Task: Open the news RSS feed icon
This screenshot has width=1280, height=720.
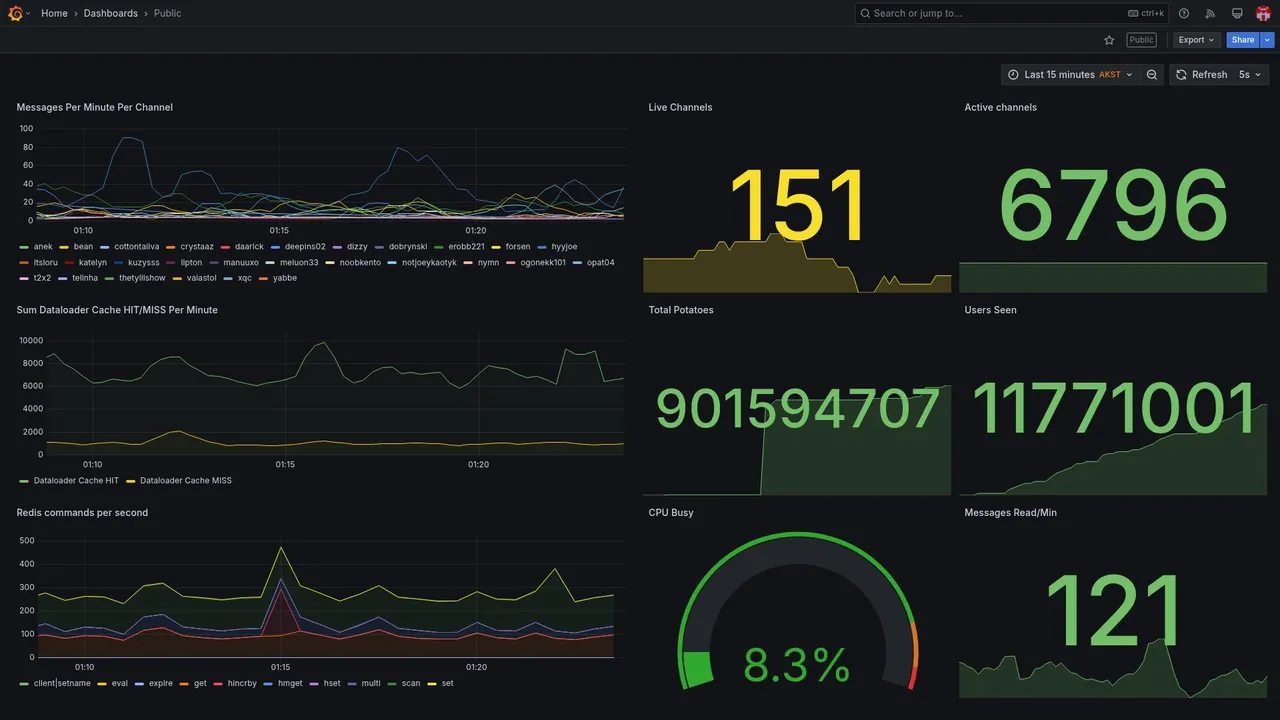Action: (1210, 13)
